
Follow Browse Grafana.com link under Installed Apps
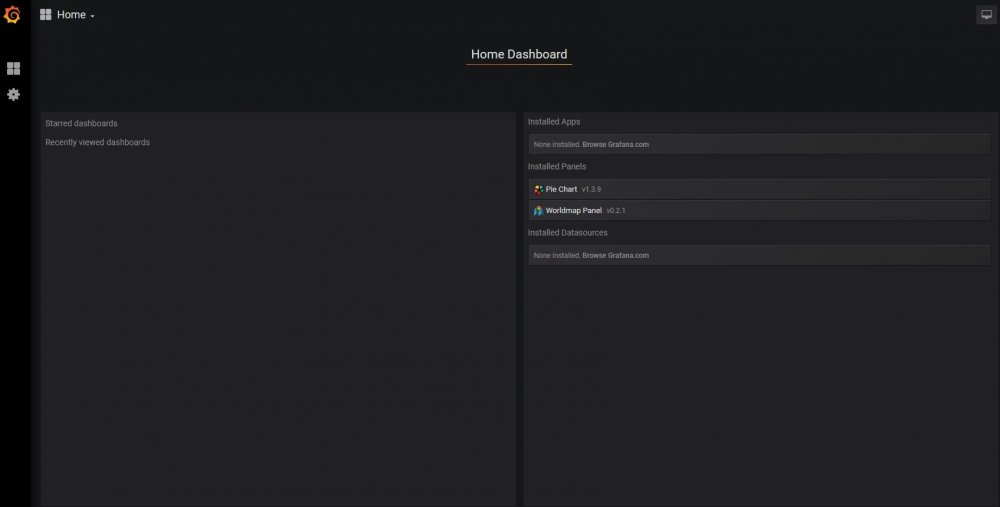[x=615, y=145]
